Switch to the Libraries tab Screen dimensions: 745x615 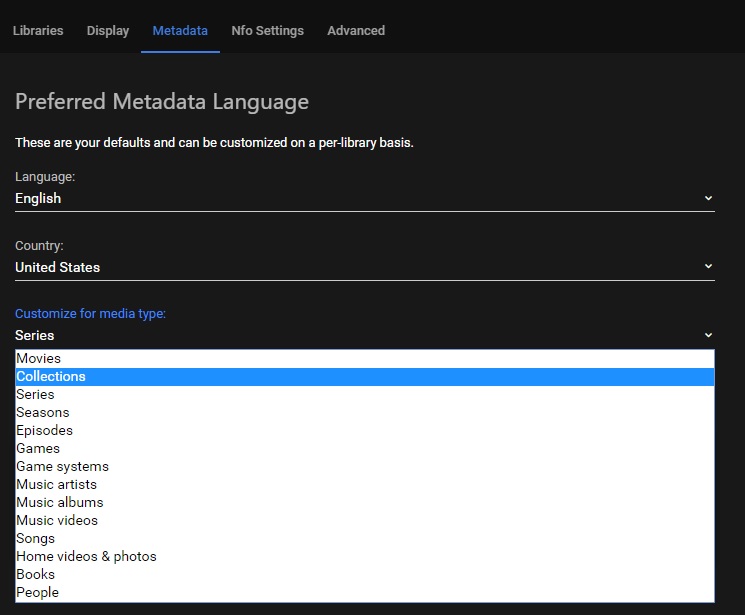38,30
